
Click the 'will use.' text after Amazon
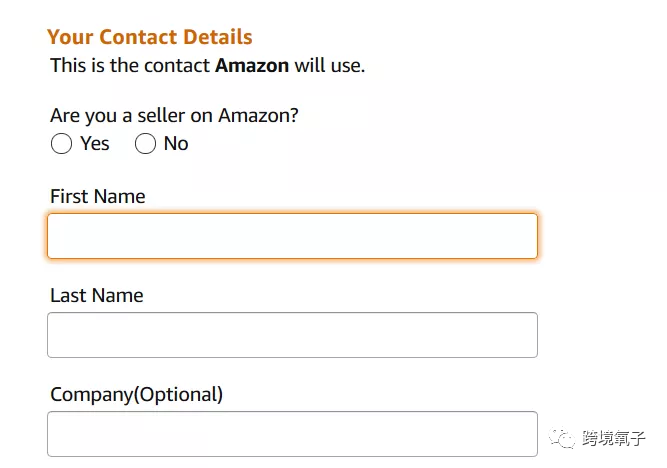point(329,67)
